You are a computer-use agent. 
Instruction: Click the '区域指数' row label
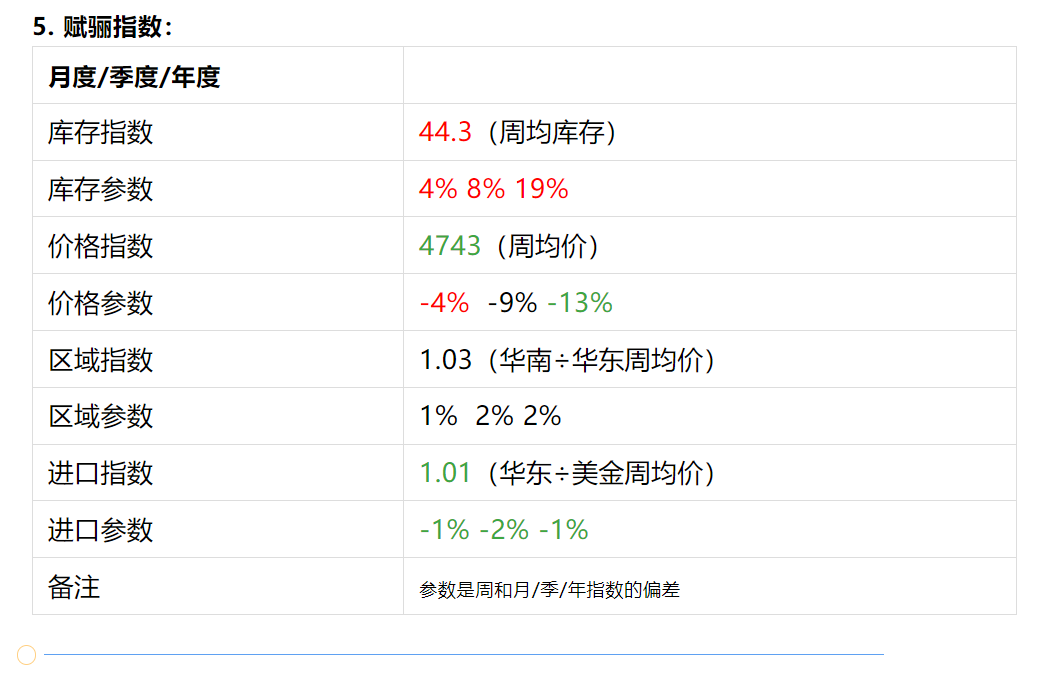tap(101, 360)
